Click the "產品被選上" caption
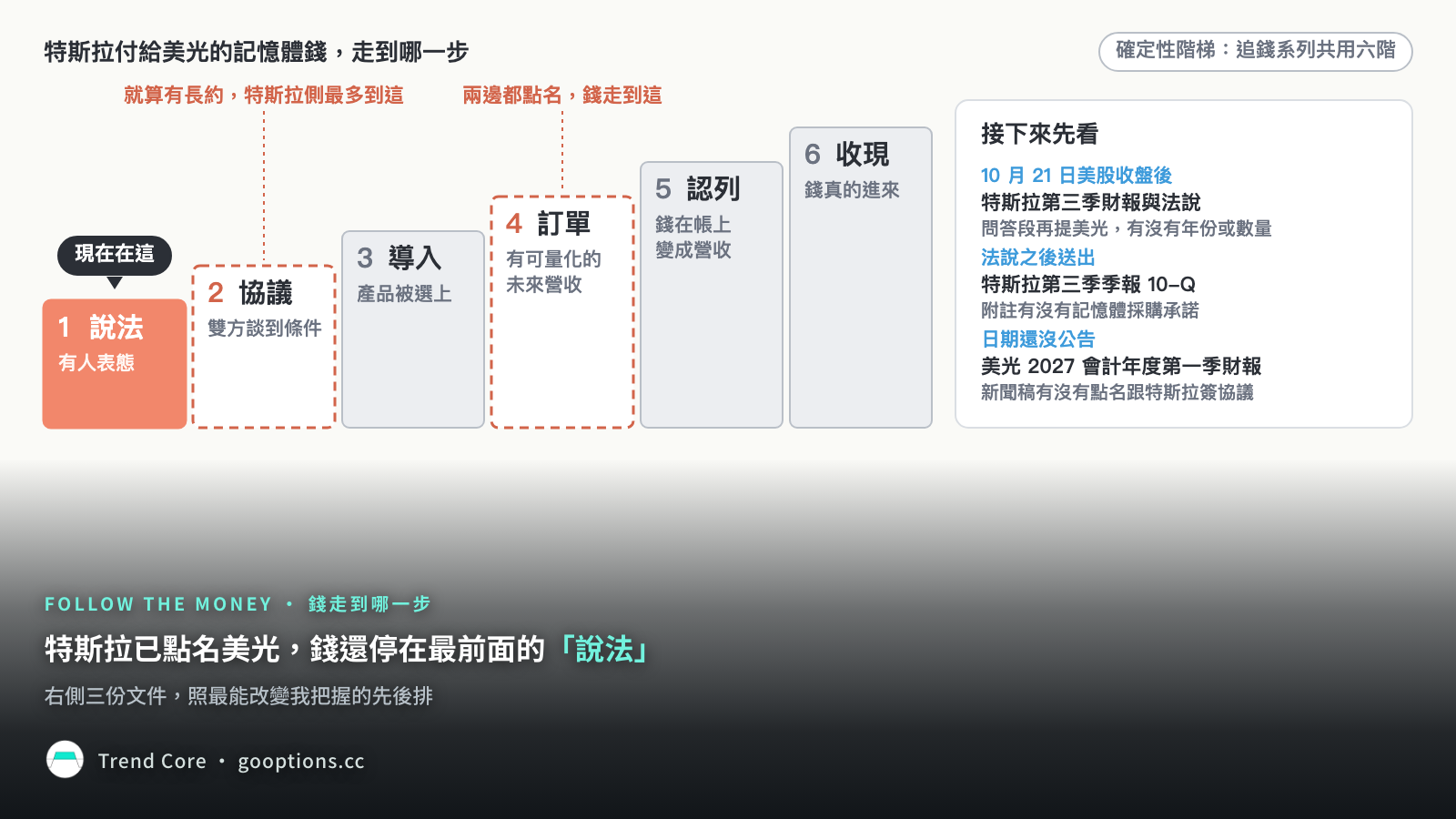The height and width of the screenshot is (819, 1456). (404, 294)
